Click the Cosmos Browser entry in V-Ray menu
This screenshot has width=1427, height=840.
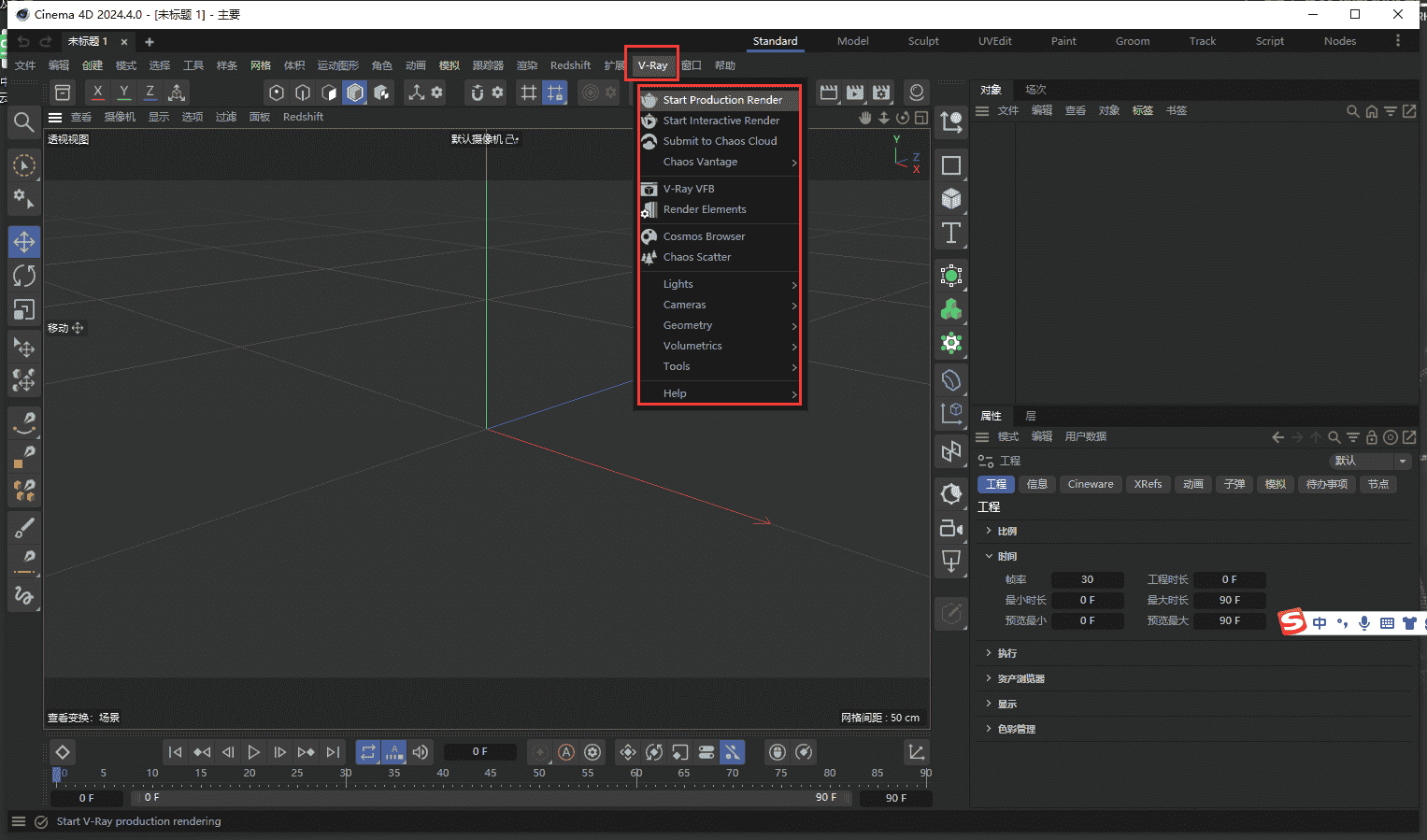click(702, 235)
